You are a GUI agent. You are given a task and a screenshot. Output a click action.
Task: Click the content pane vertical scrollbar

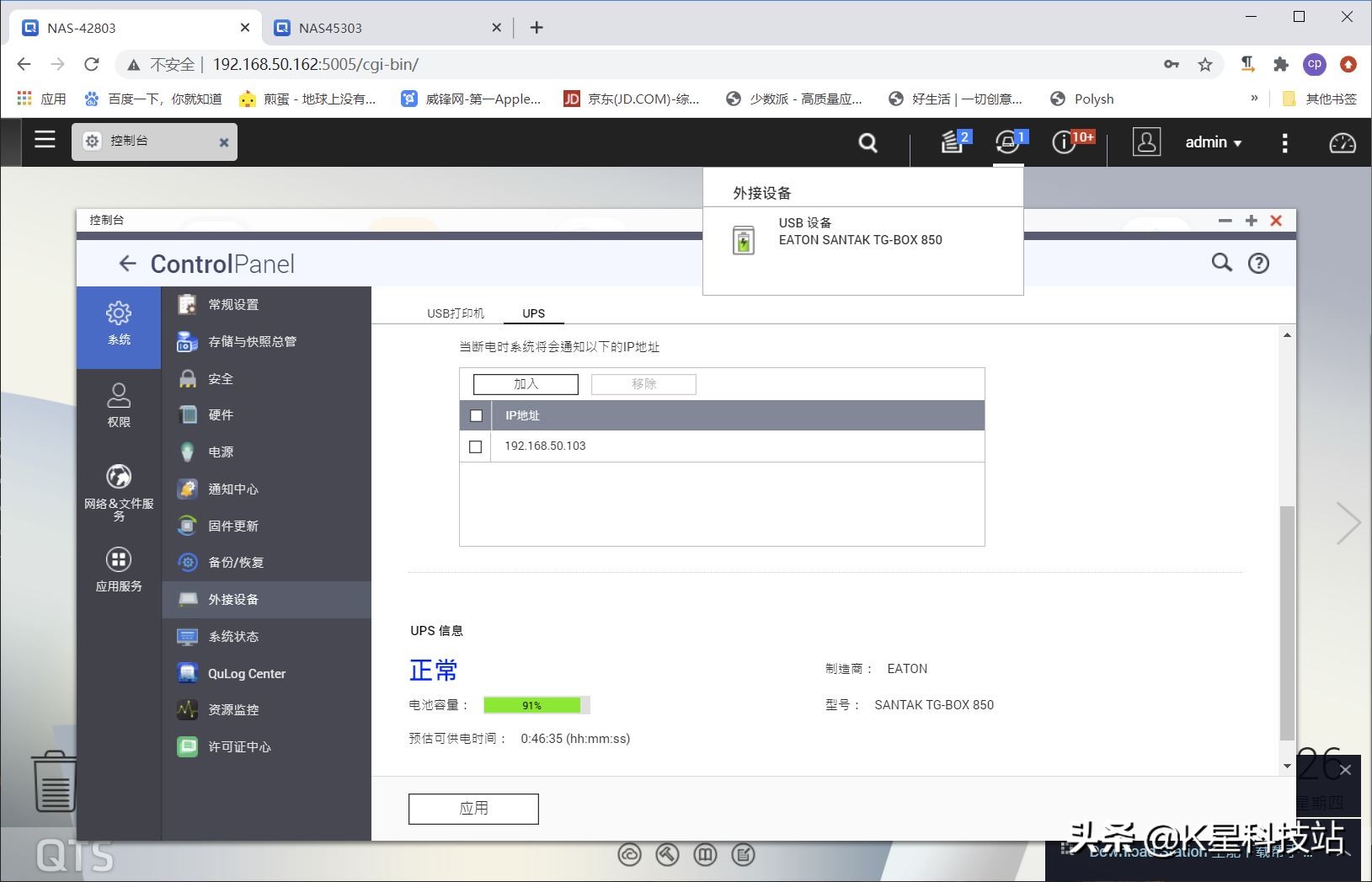pyautogui.click(x=1287, y=623)
